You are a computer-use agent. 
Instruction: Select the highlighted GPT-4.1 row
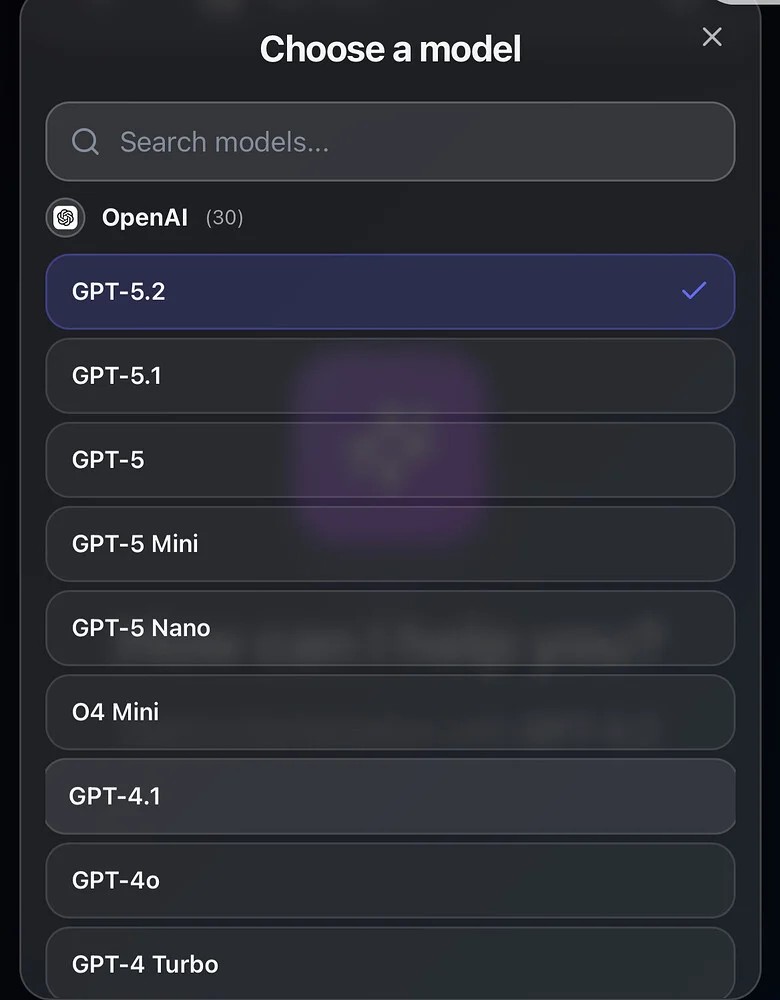[x=390, y=796]
